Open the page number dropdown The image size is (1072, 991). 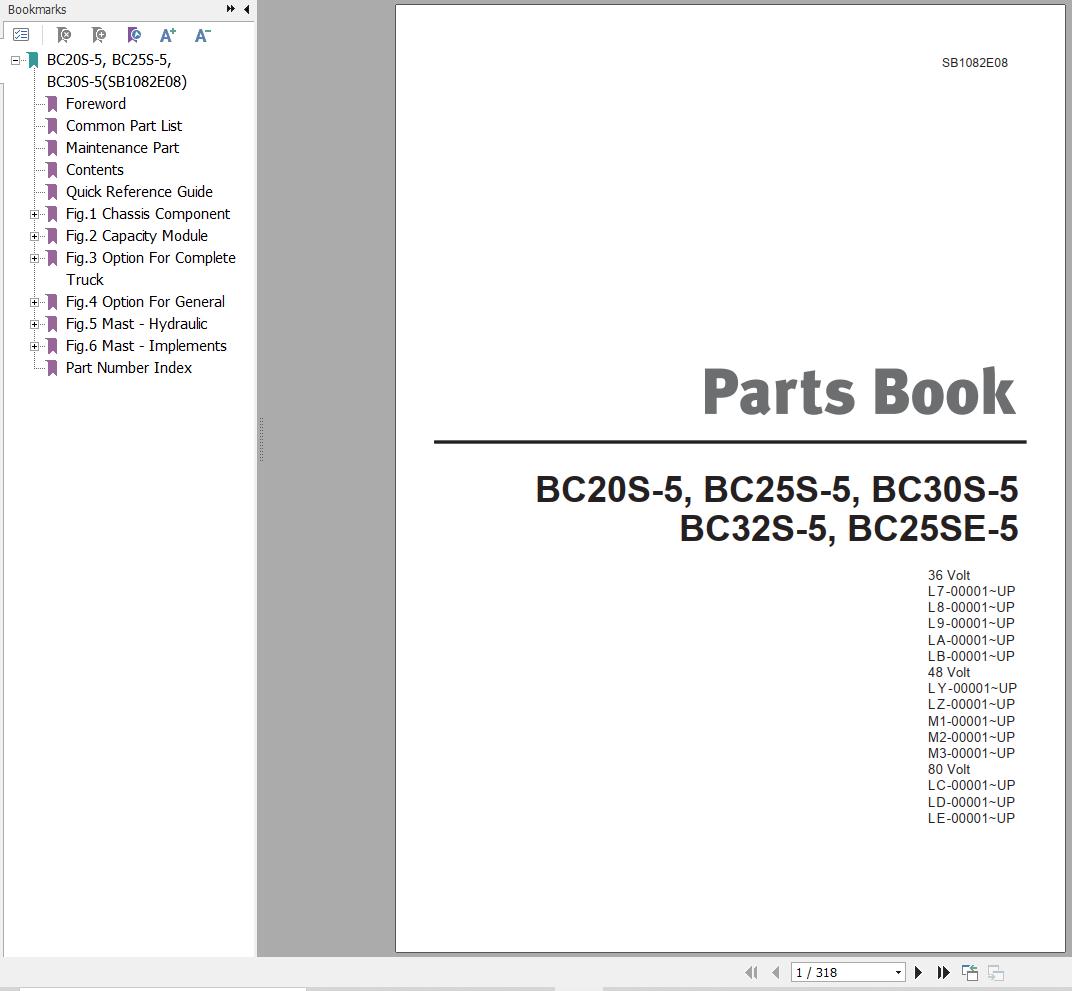click(x=898, y=973)
